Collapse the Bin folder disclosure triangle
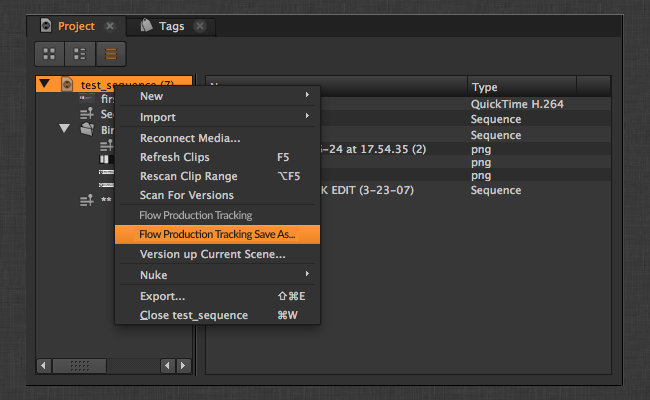Viewport: 650px width, 400px height. click(x=64, y=129)
